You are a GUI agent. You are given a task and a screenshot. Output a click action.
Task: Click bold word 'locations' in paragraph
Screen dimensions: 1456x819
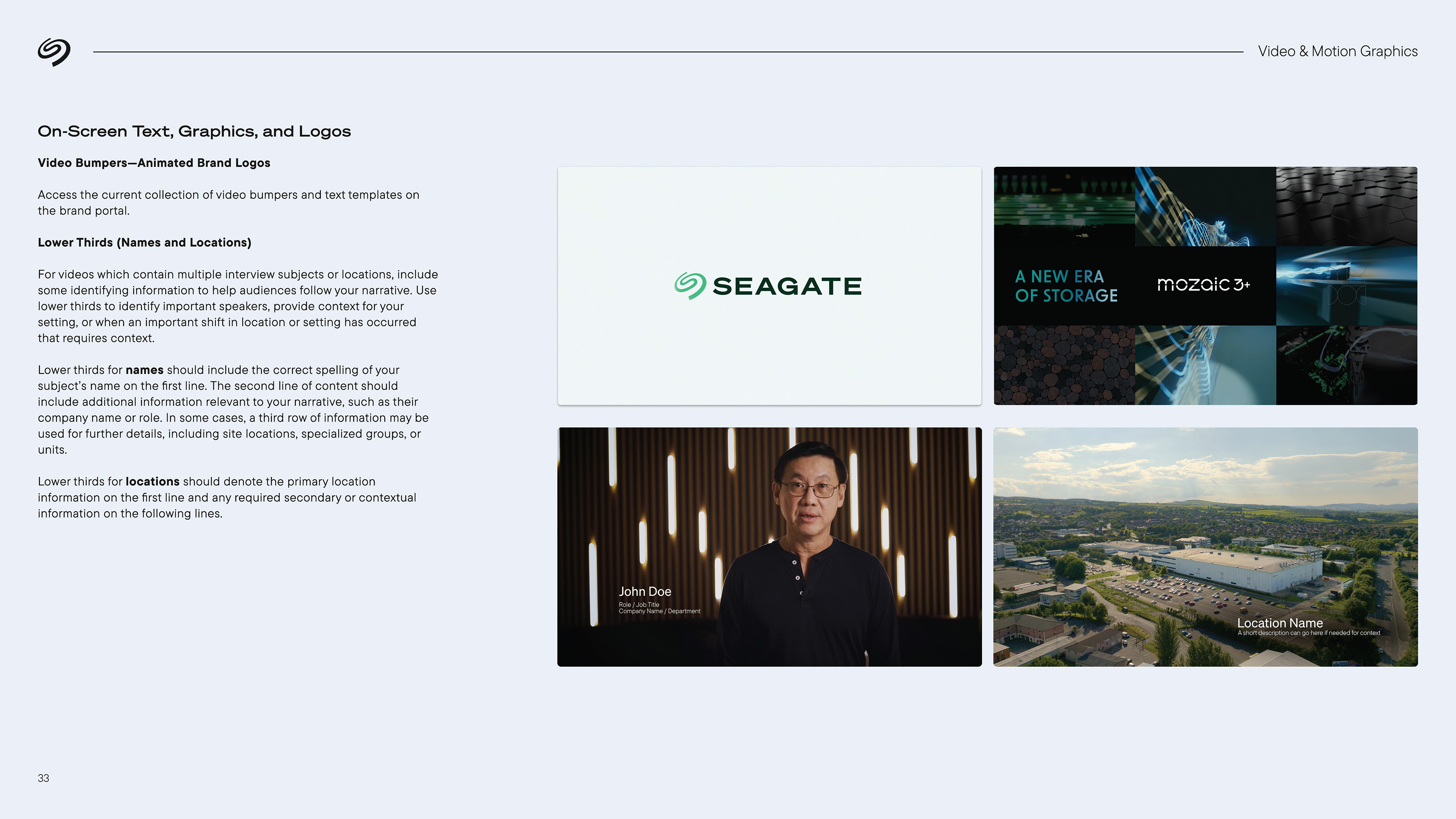point(152,482)
